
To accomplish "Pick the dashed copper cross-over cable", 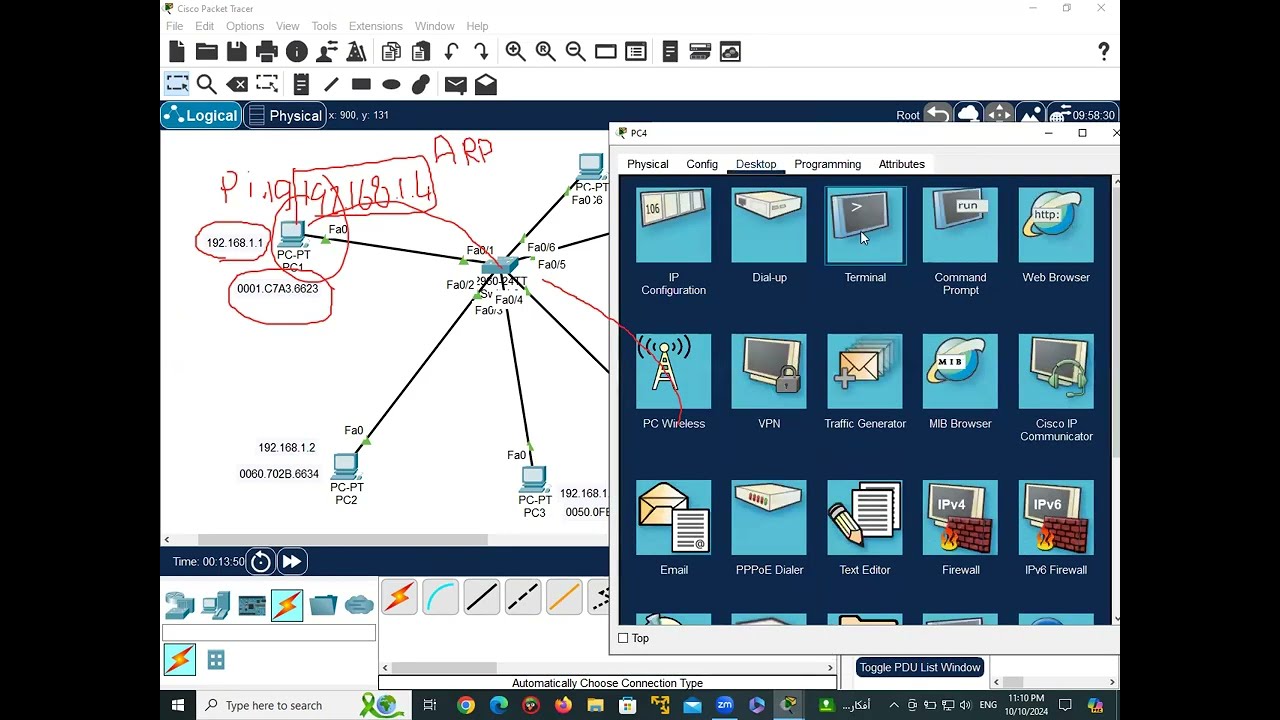I will [x=522, y=597].
